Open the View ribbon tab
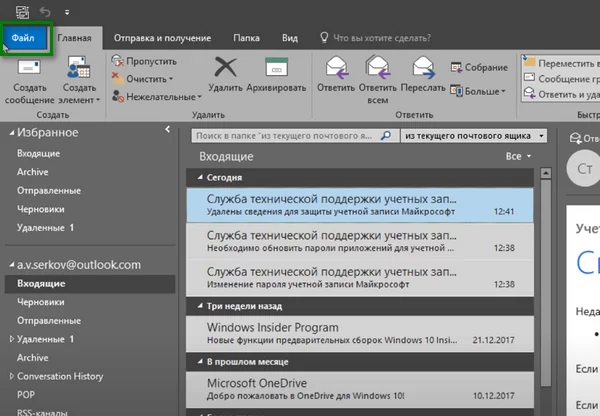This screenshot has height=416, width=600. click(x=290, y=38)
